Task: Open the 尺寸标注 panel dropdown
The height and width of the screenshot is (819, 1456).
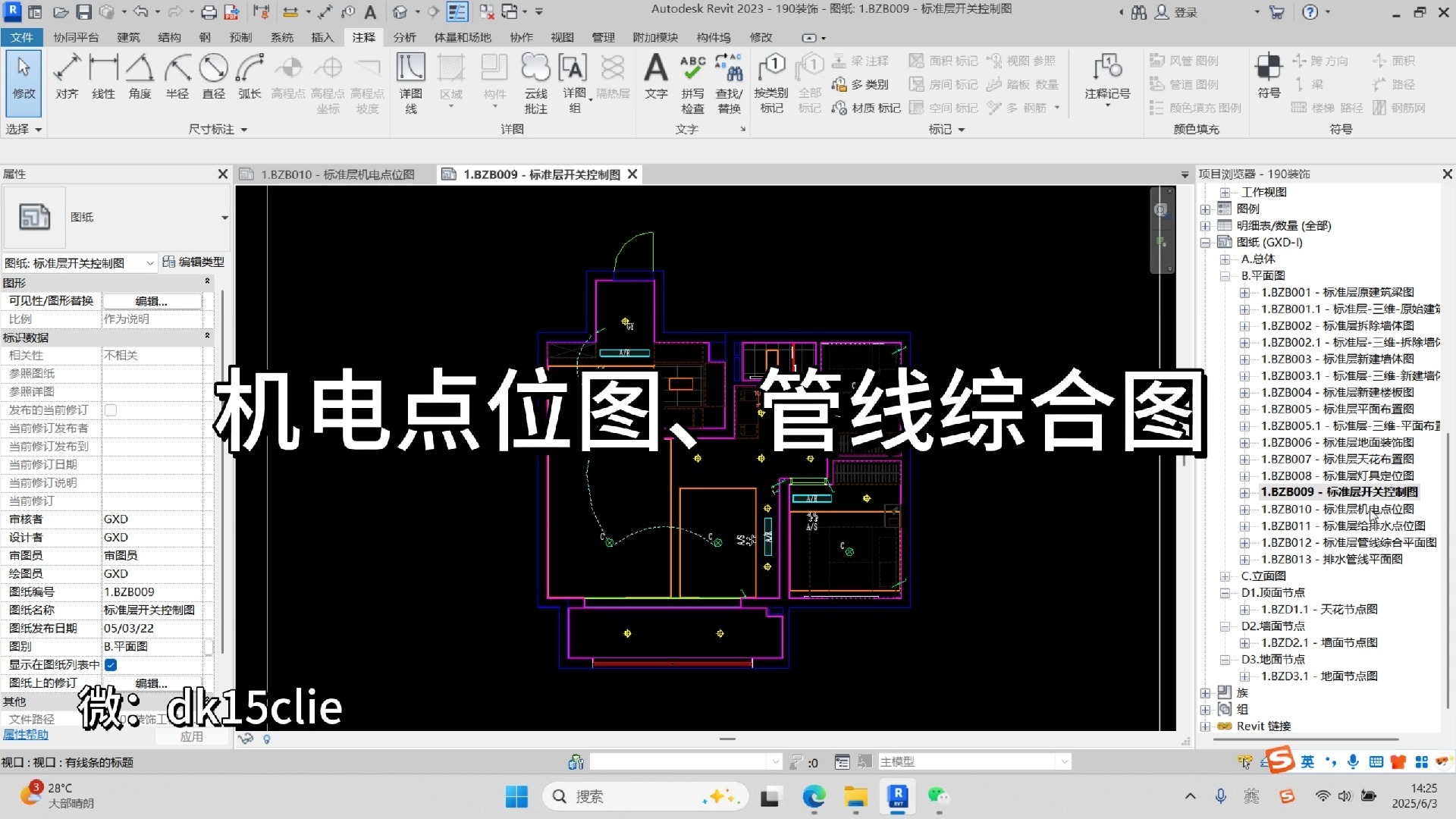Action: pyautogui.click(x=243, y=129)
